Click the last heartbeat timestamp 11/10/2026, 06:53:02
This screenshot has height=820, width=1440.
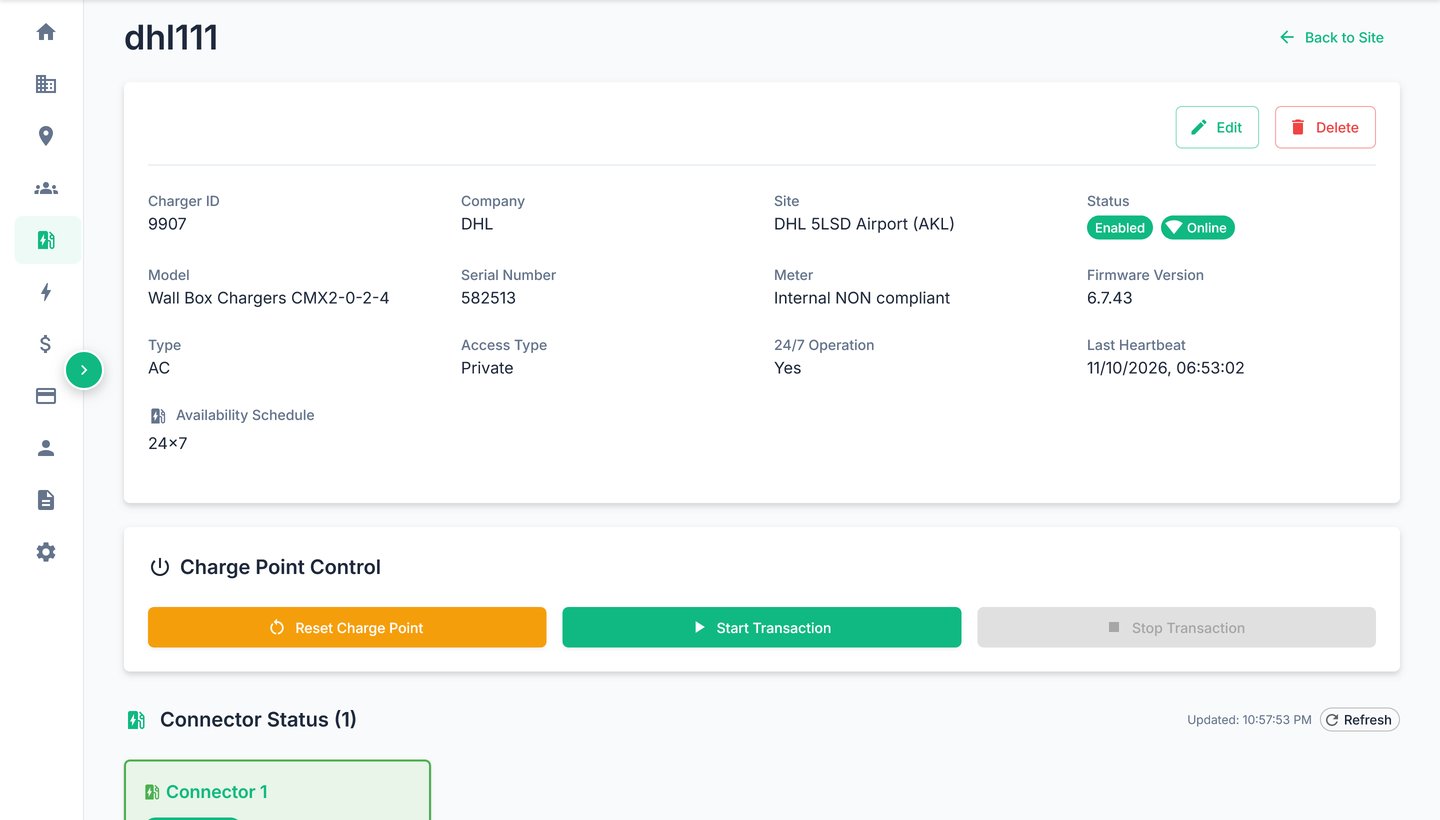[x=1166, y=368]
